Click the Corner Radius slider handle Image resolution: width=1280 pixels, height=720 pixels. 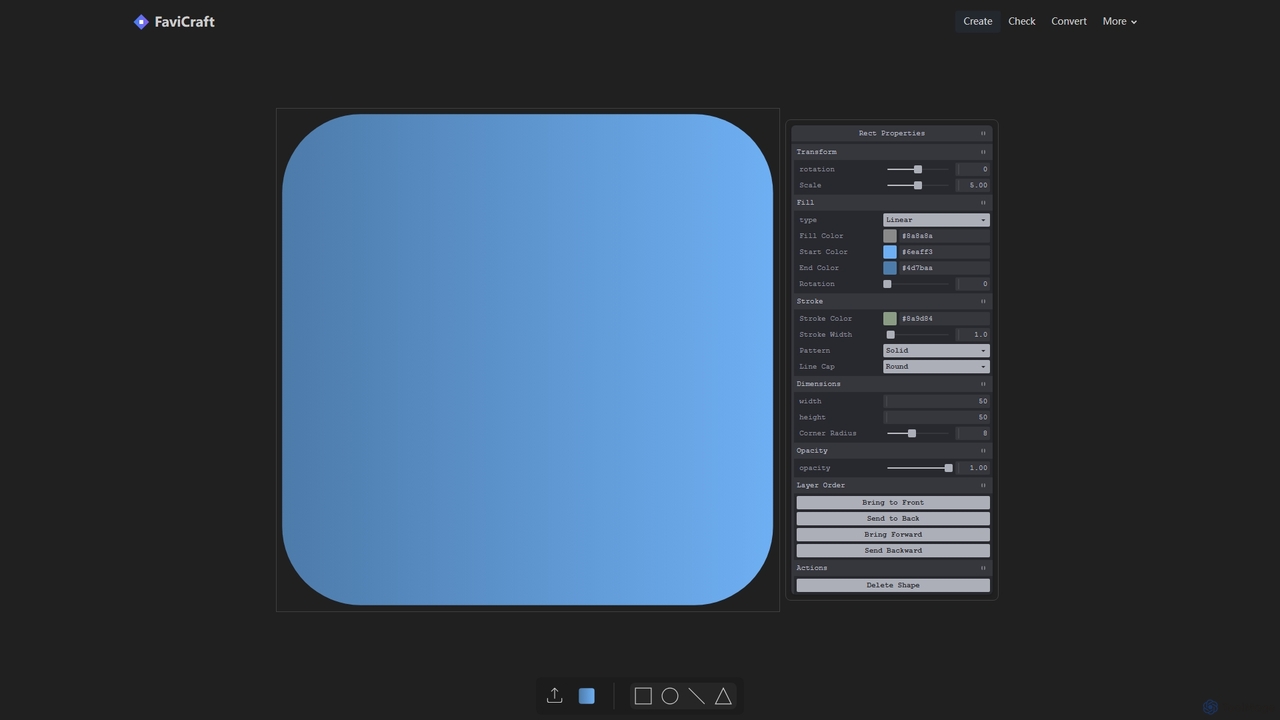(912, 434)
